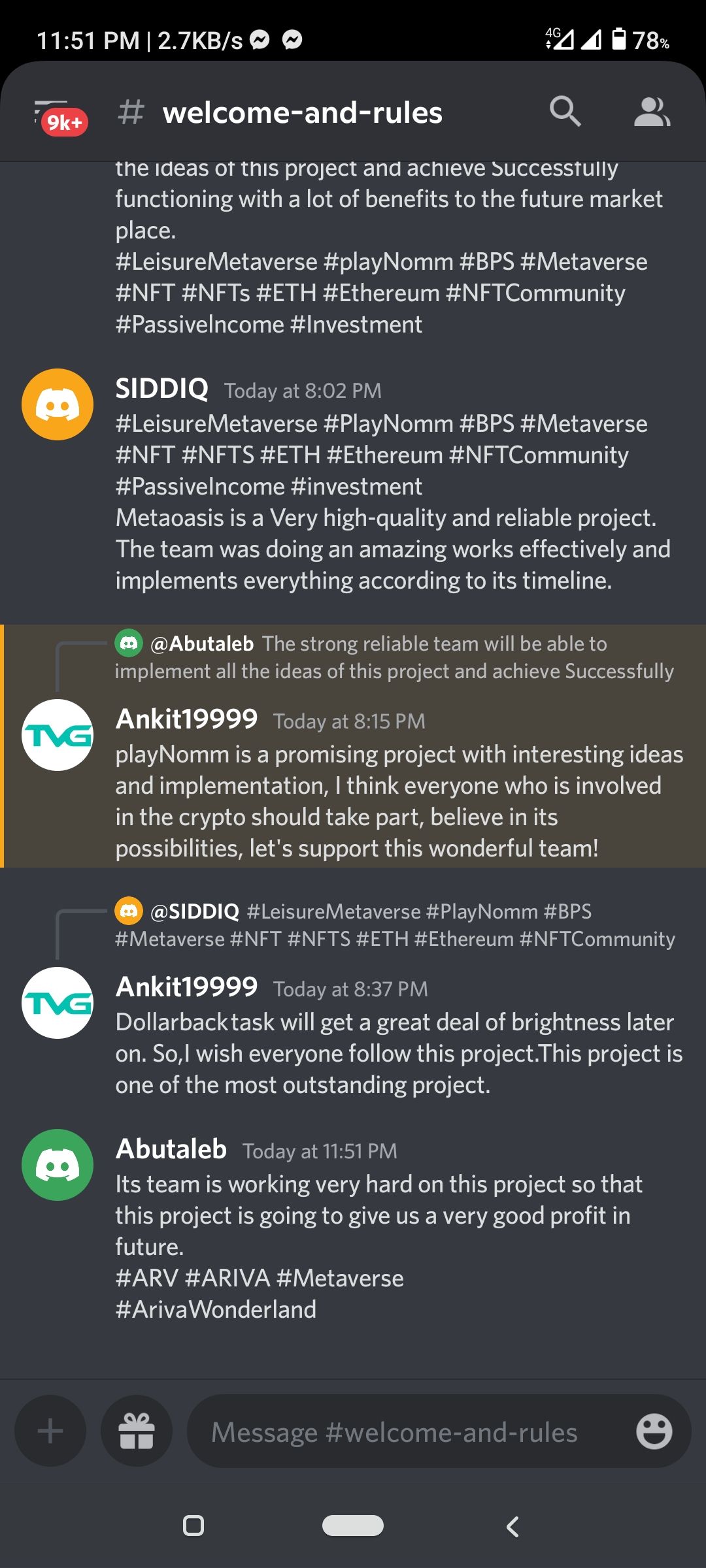This screenshot has height=1568, width=706.
Task: Tap the Android home pill button
Action: pyautogui.click(x=353, y=1526)
